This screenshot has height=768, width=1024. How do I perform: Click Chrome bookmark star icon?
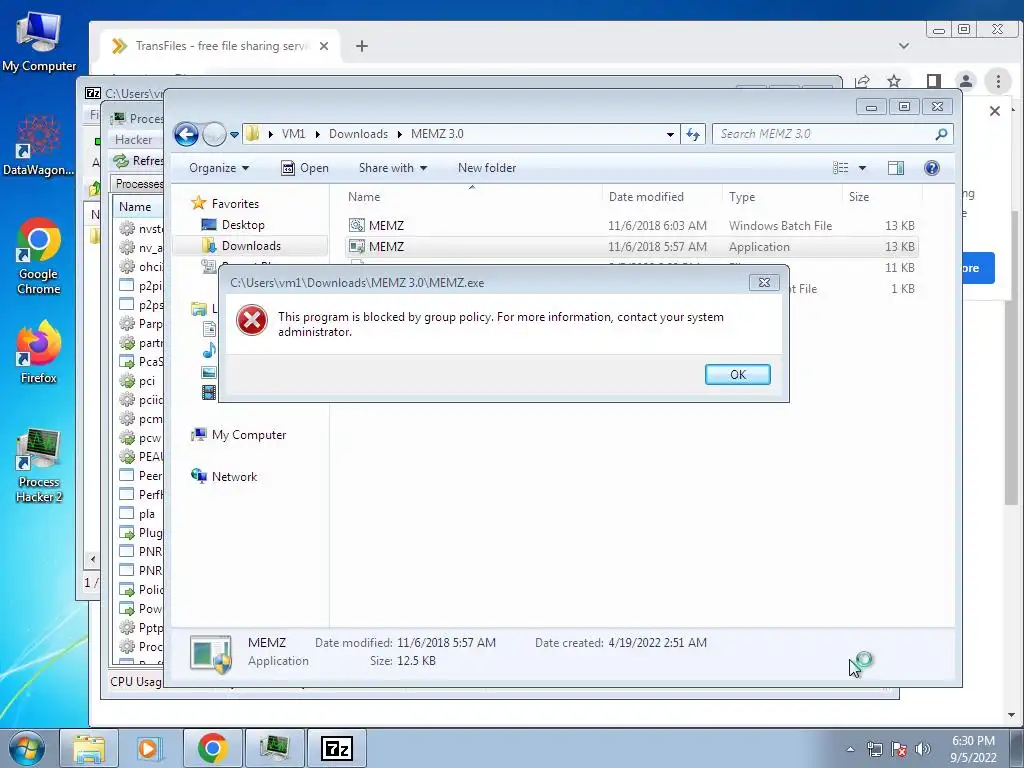[894, 81]
